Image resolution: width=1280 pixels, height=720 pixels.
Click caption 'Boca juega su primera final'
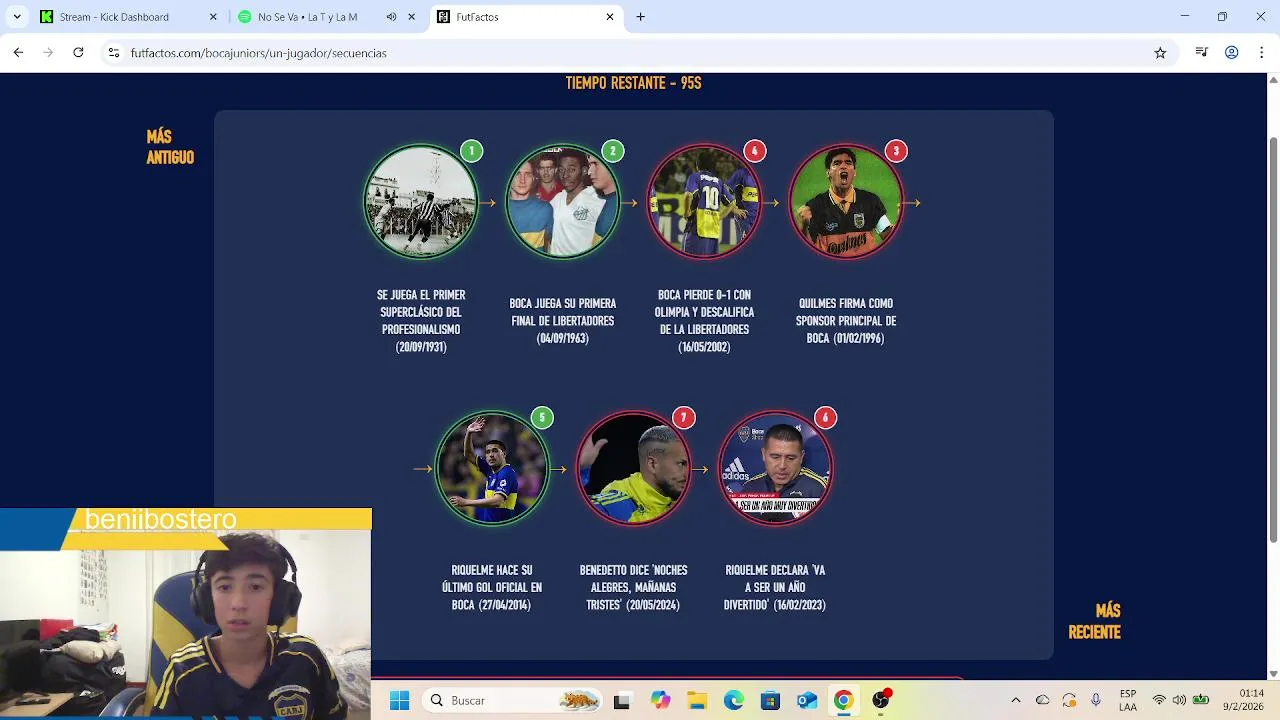563,321
